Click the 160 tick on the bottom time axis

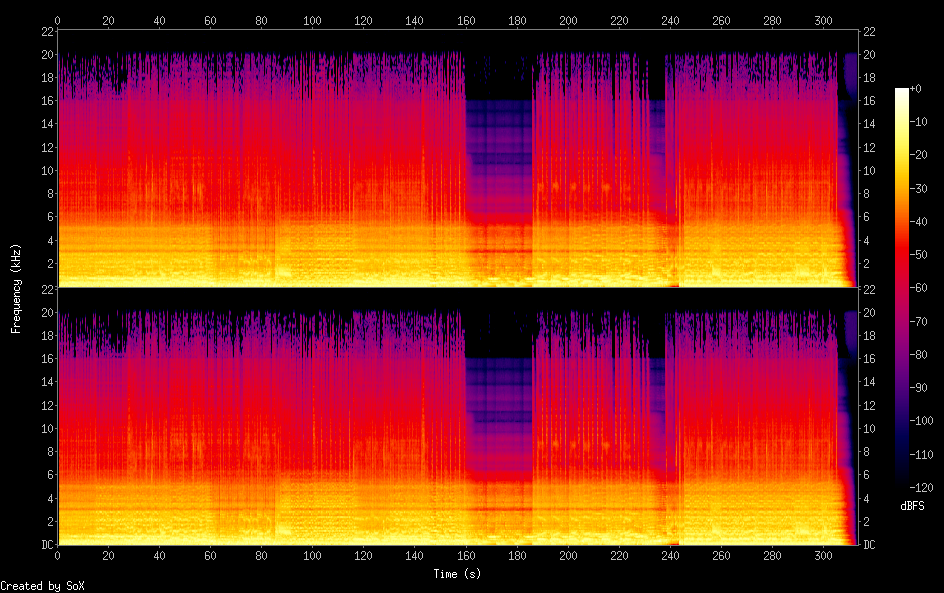[x=466, y=555]
